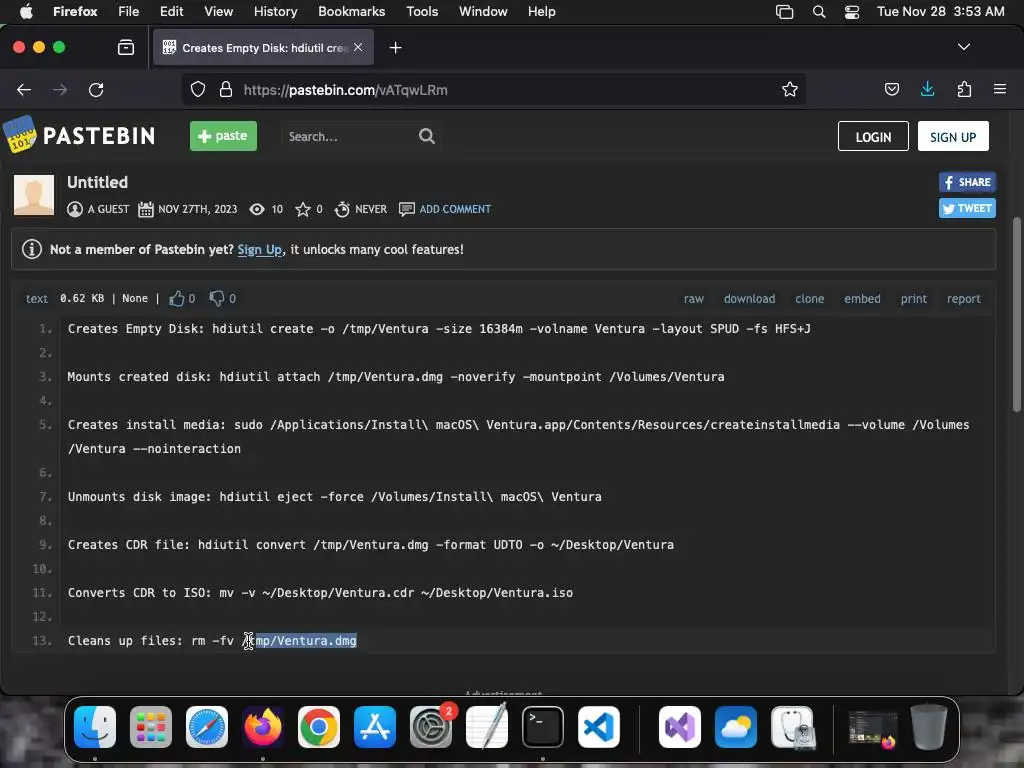Focus the Pastebin Search field
The width and height of the screenshot is (1024, 768).
point(349,136)
